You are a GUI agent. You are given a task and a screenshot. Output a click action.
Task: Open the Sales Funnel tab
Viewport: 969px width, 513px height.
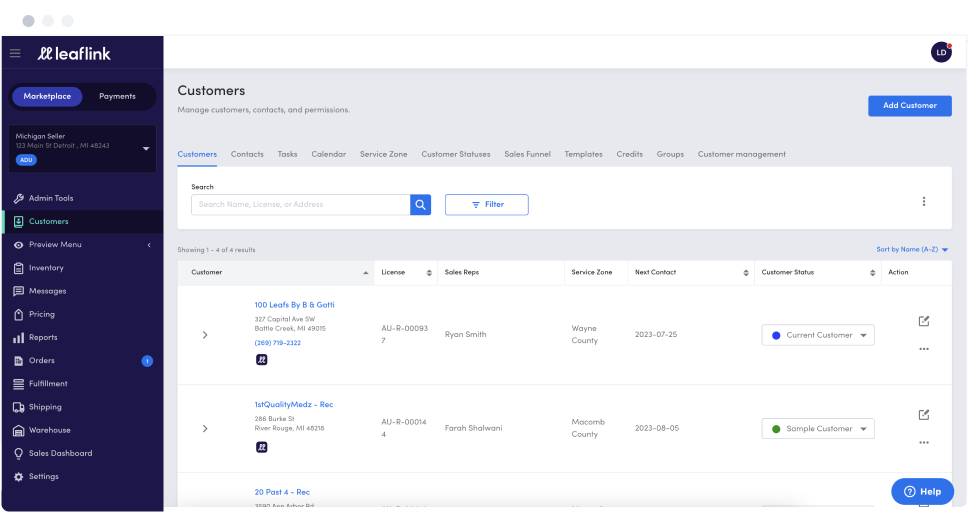click(x=527, y=155)
